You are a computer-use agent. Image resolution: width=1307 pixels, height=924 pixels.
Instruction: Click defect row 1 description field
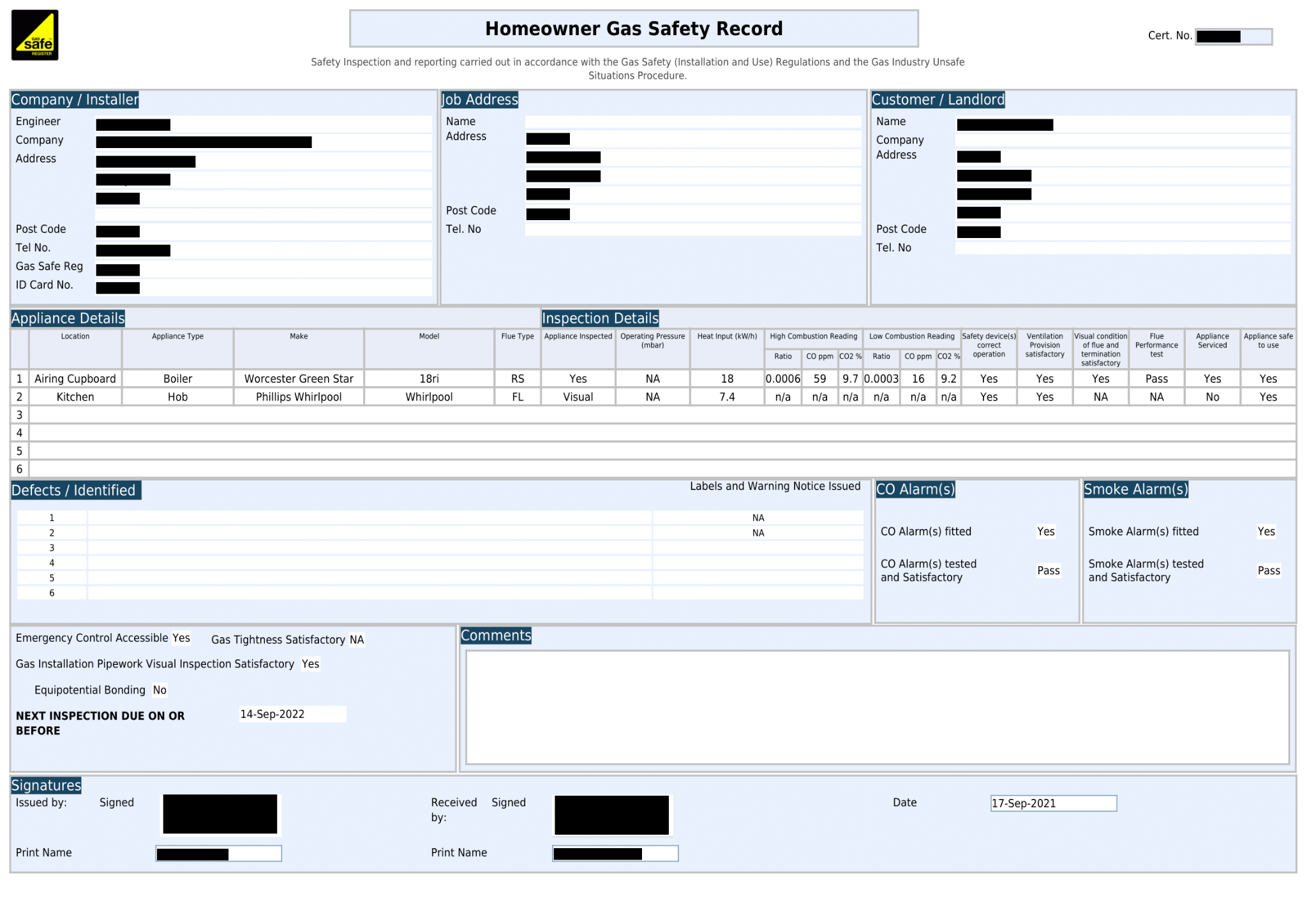click(370, 518)
